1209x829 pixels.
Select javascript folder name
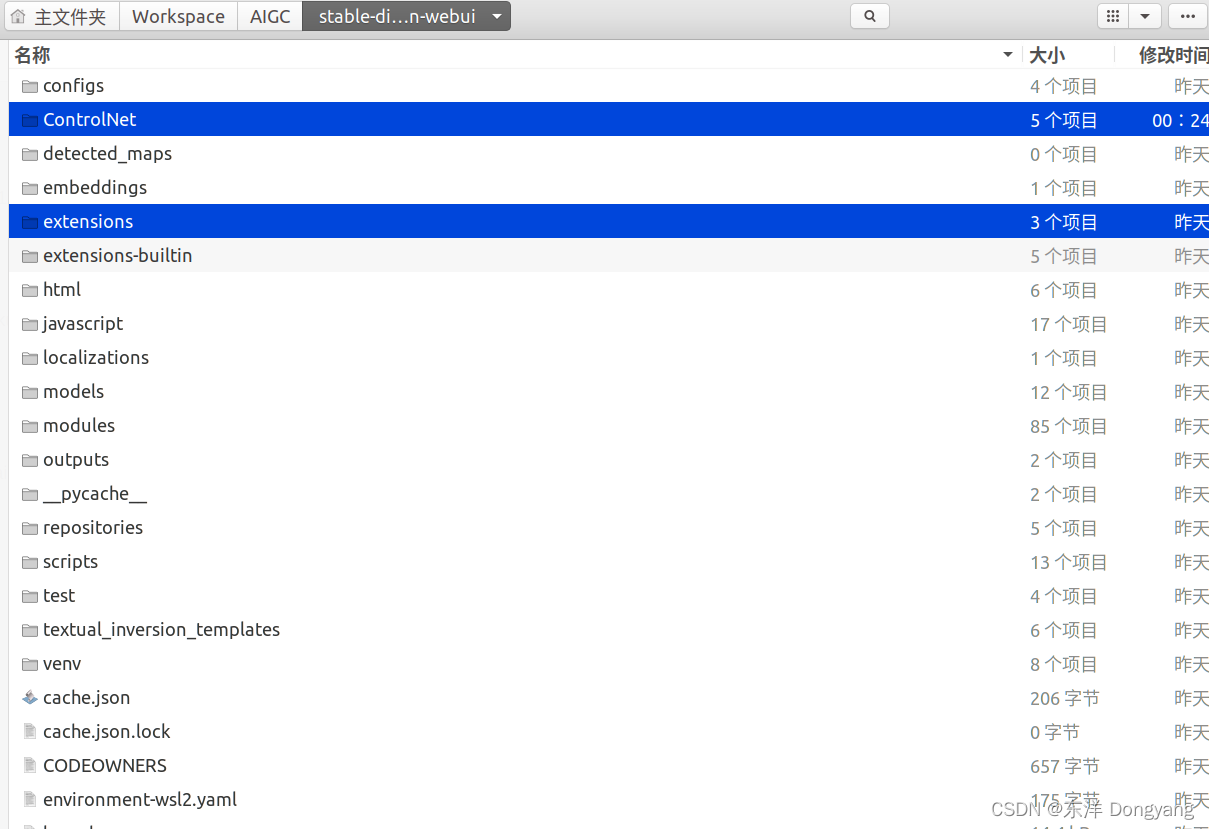pos(83,324)
